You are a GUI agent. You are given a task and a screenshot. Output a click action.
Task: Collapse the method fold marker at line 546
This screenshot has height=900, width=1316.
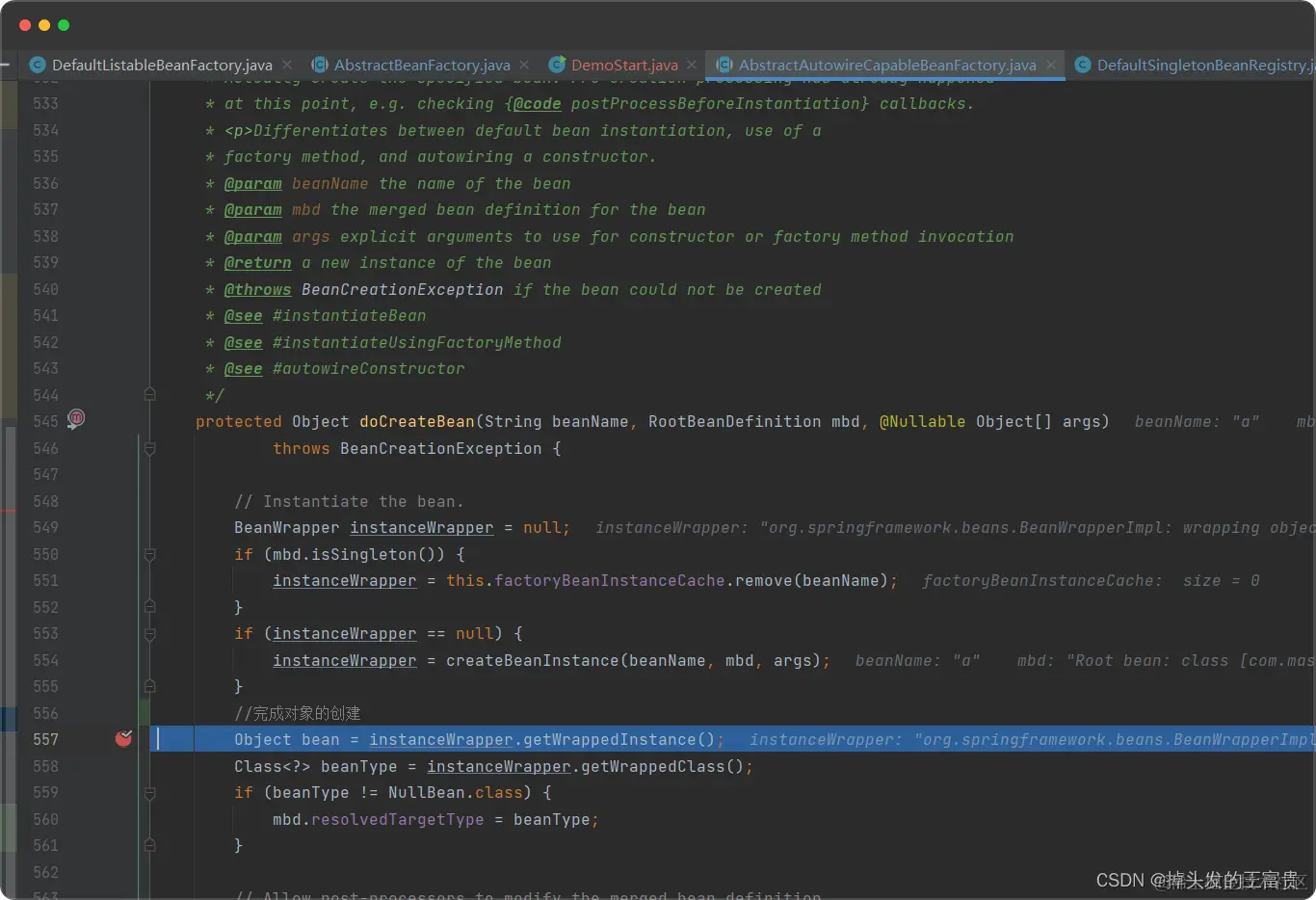[149, 448]
